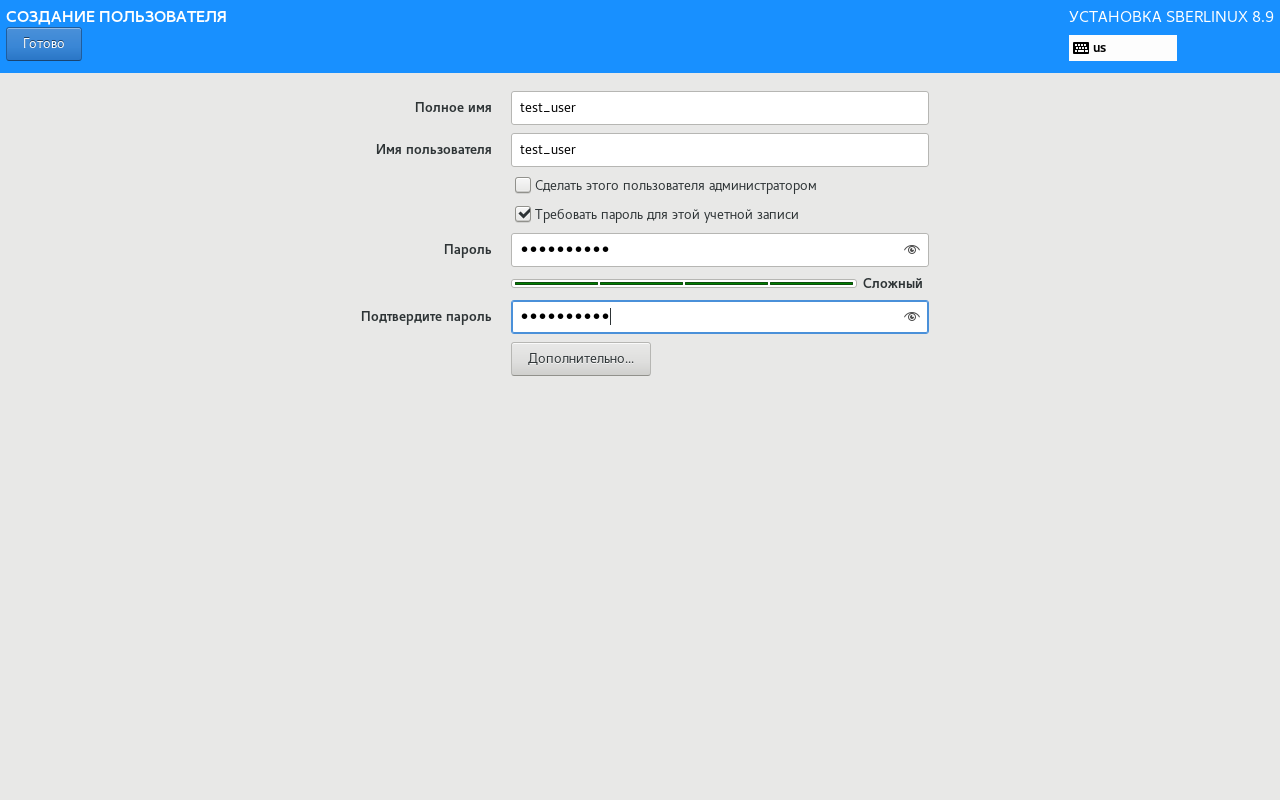Uncheck the require password checkbox
Viewport: 1280px width, 800px height.
523,214
